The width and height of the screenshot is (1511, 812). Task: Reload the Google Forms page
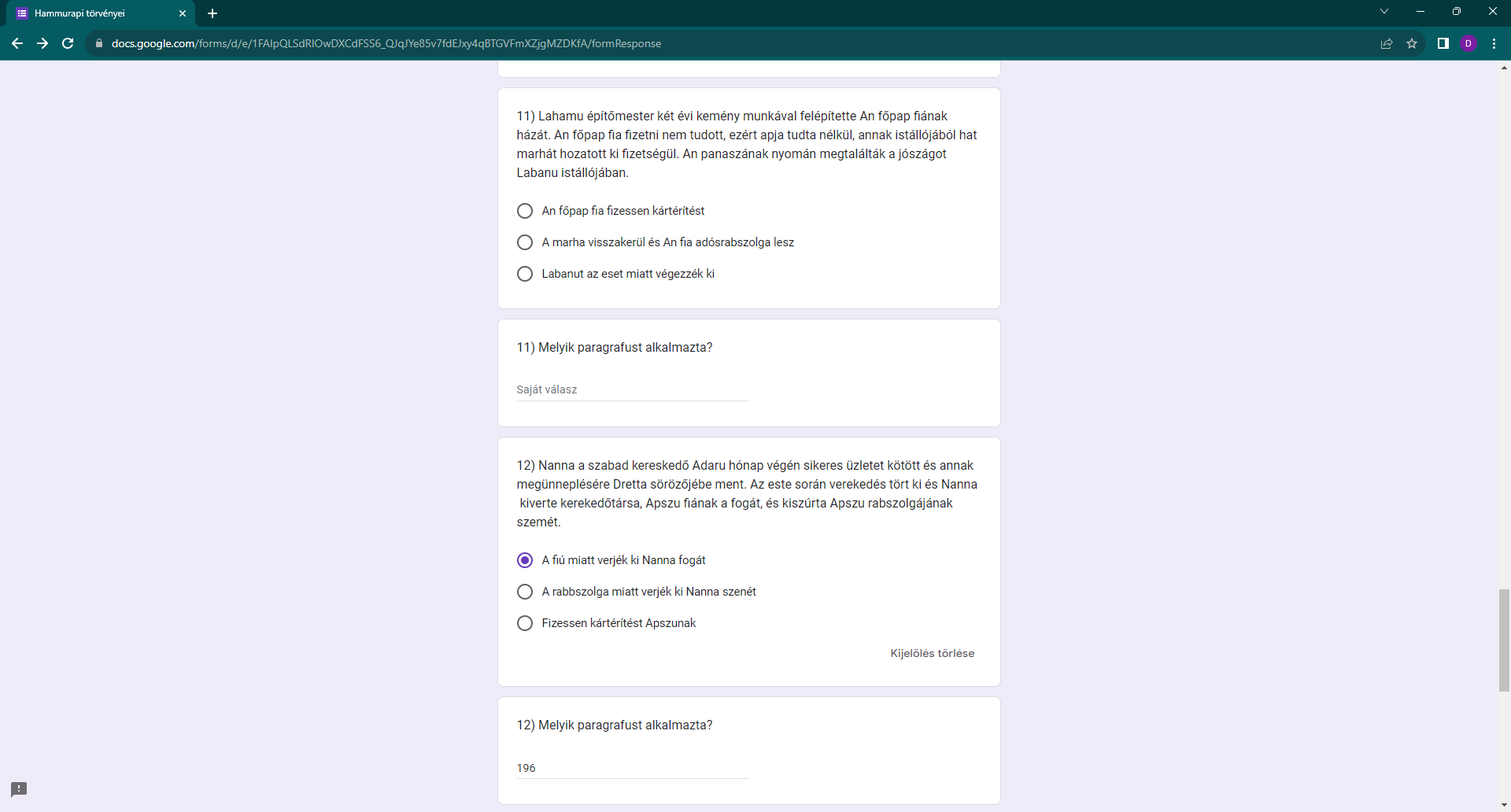tap(68, 43)
